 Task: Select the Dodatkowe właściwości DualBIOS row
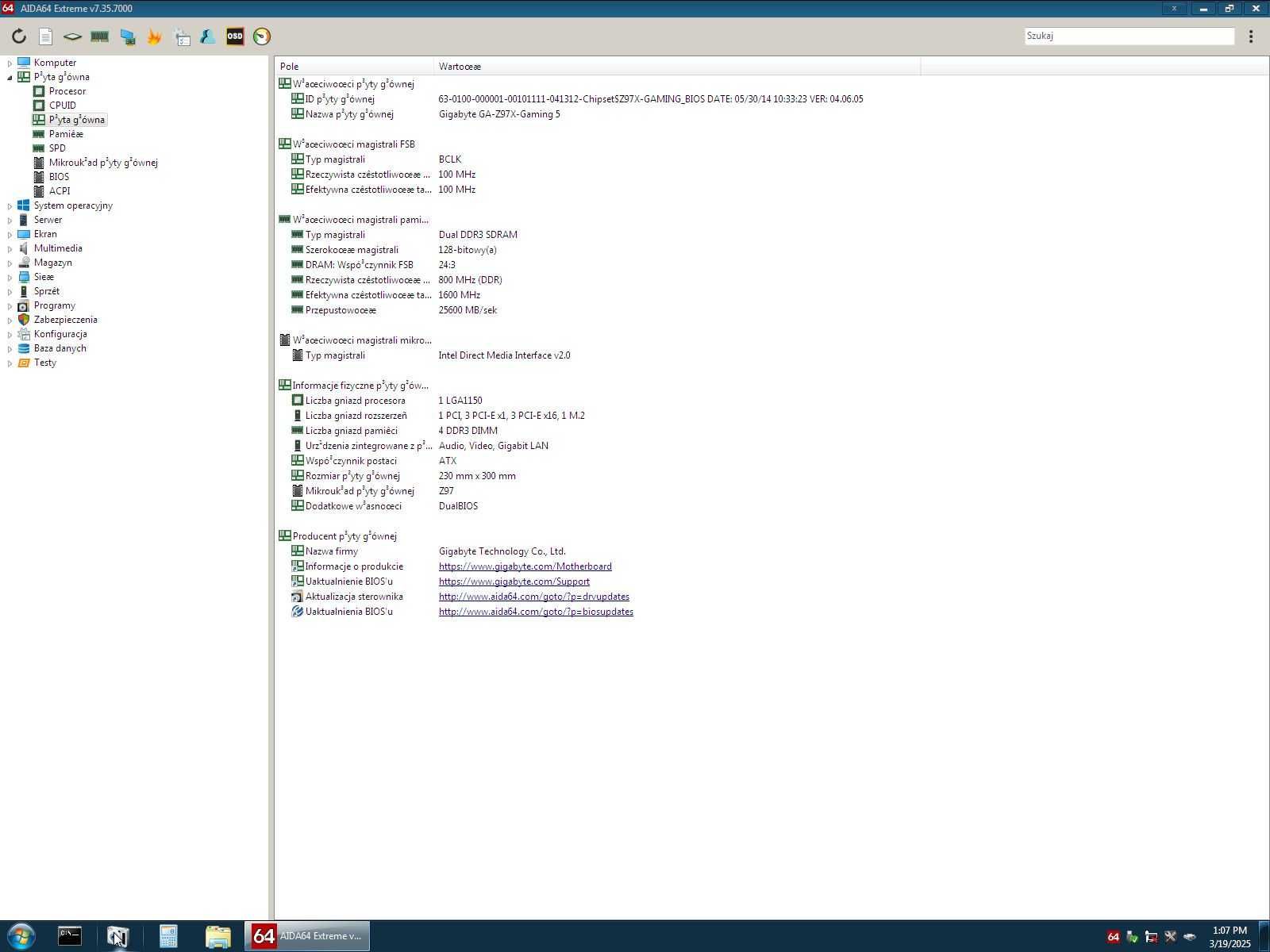coord(384,506)
